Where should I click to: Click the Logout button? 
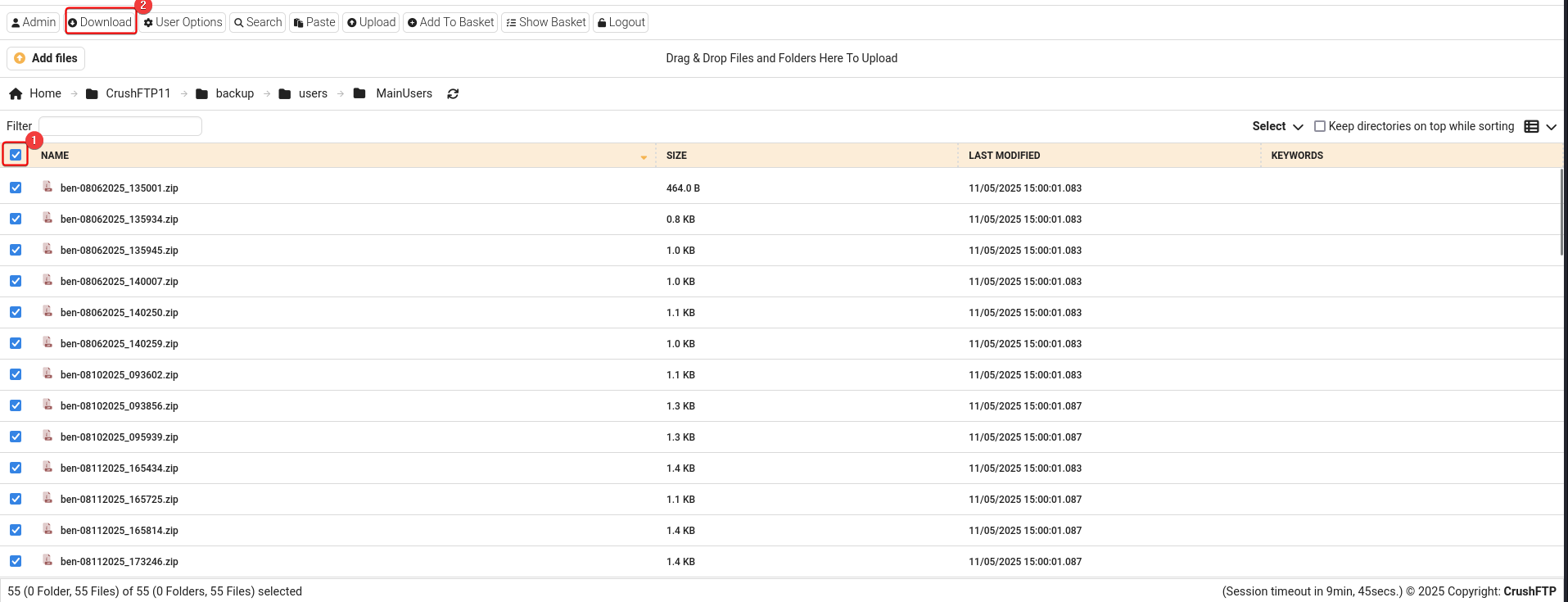(x=621, y=22)
